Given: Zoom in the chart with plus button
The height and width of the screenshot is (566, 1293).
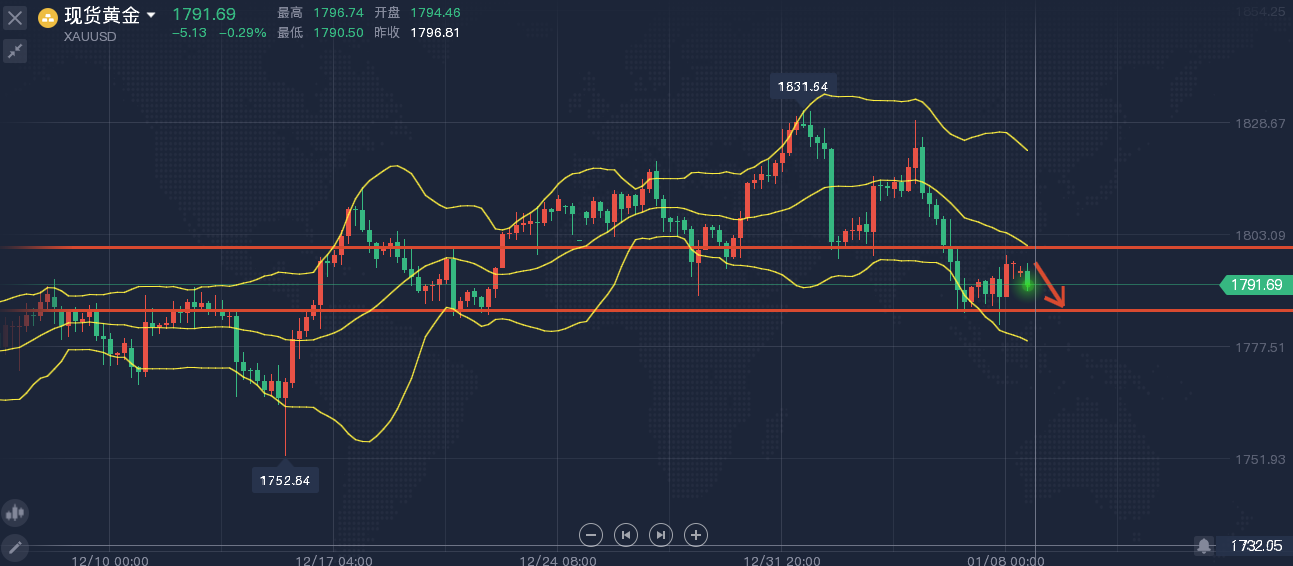Looking at the screenshot, I should tap(696, 535).
